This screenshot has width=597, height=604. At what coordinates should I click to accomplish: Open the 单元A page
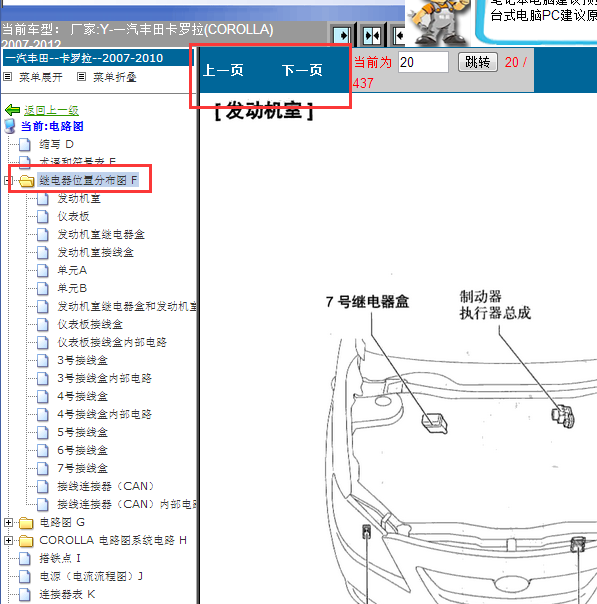pyautogui.click(x=72, y=270)
